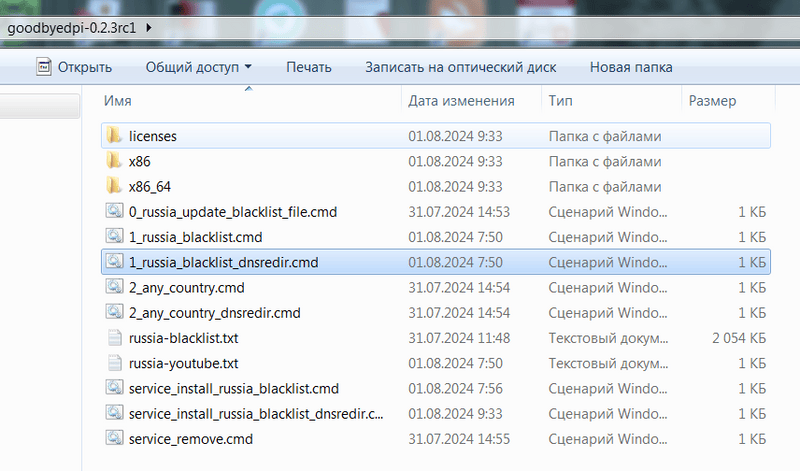Click the service_install_russia_blacklist.cmd script icon
Screen dimensions: 800x471
coord(114,388)
